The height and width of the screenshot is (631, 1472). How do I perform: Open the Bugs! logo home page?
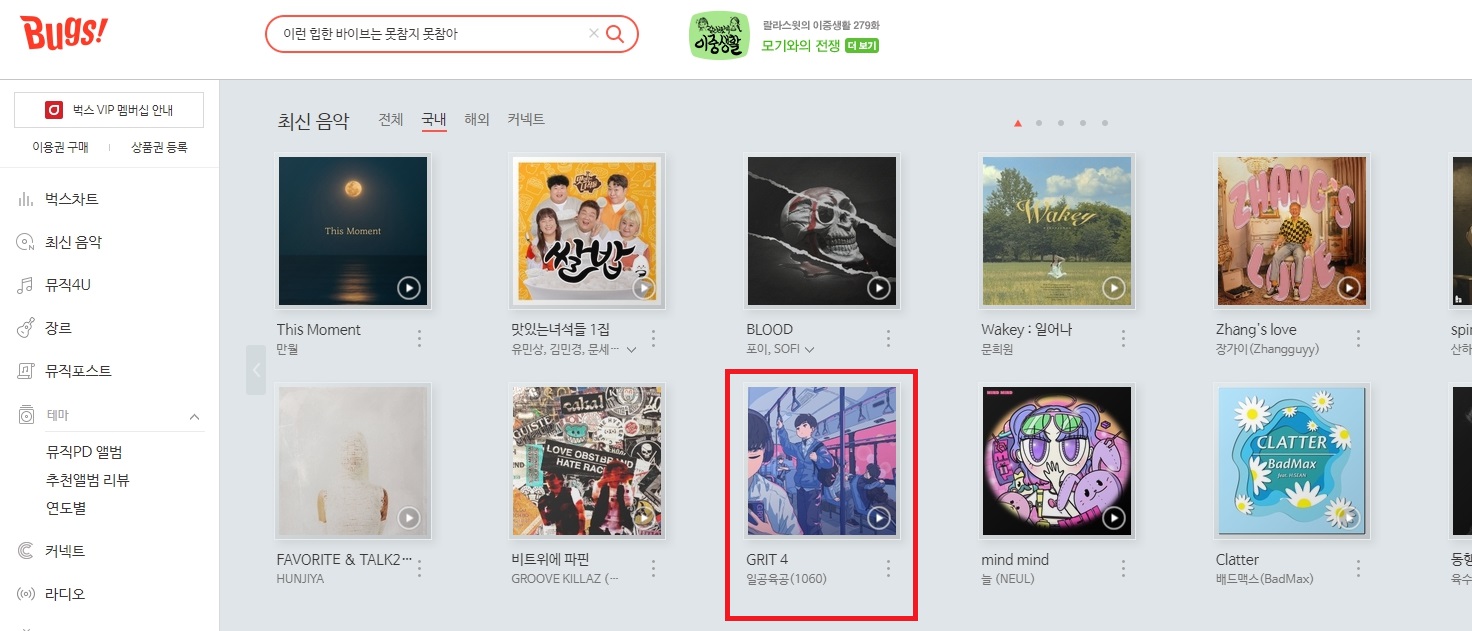coord(64,35)
